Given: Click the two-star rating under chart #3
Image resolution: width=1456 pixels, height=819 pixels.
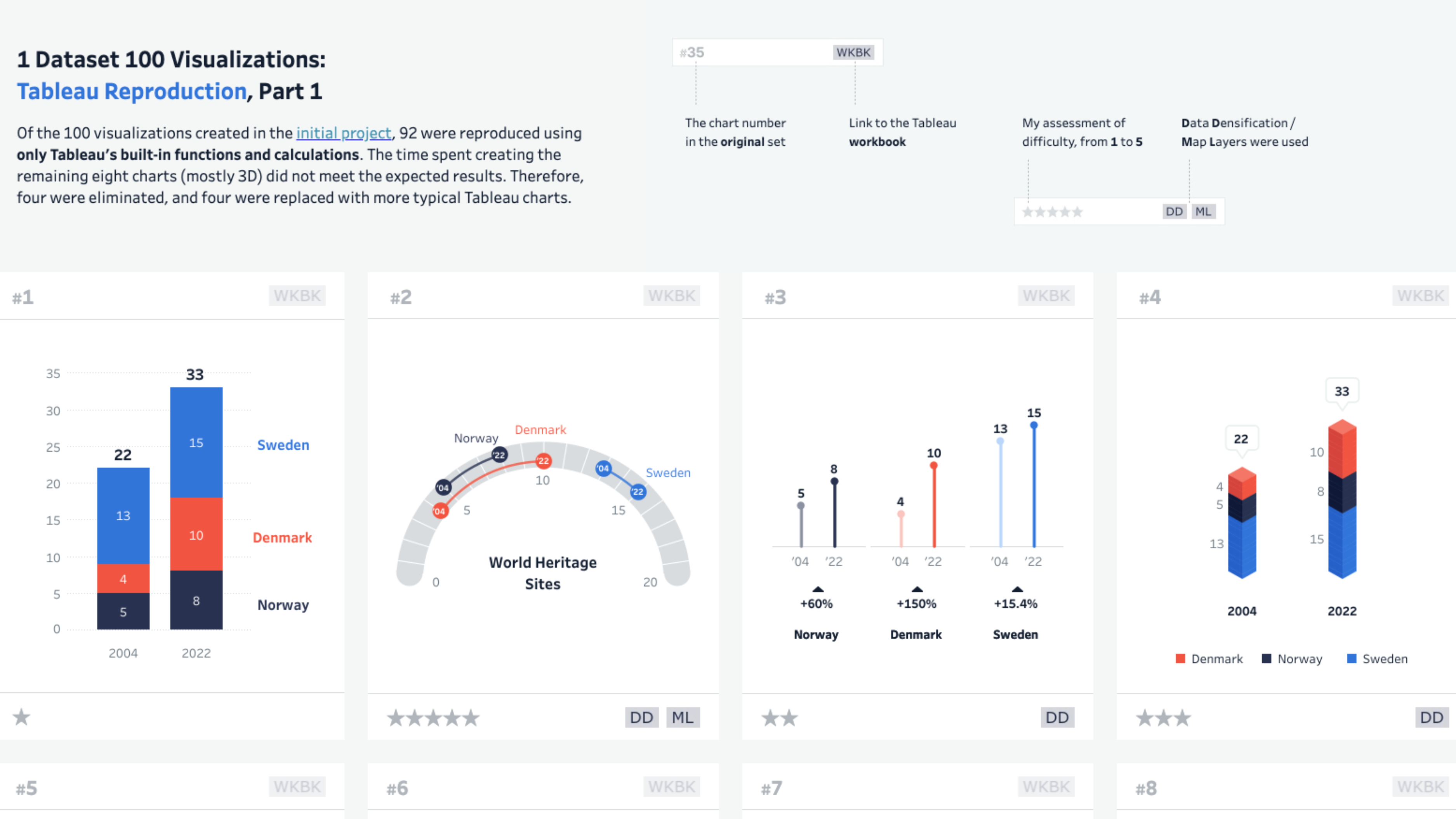Looking at the screenshot, I should pyautogui.click(x=779, y=718).
